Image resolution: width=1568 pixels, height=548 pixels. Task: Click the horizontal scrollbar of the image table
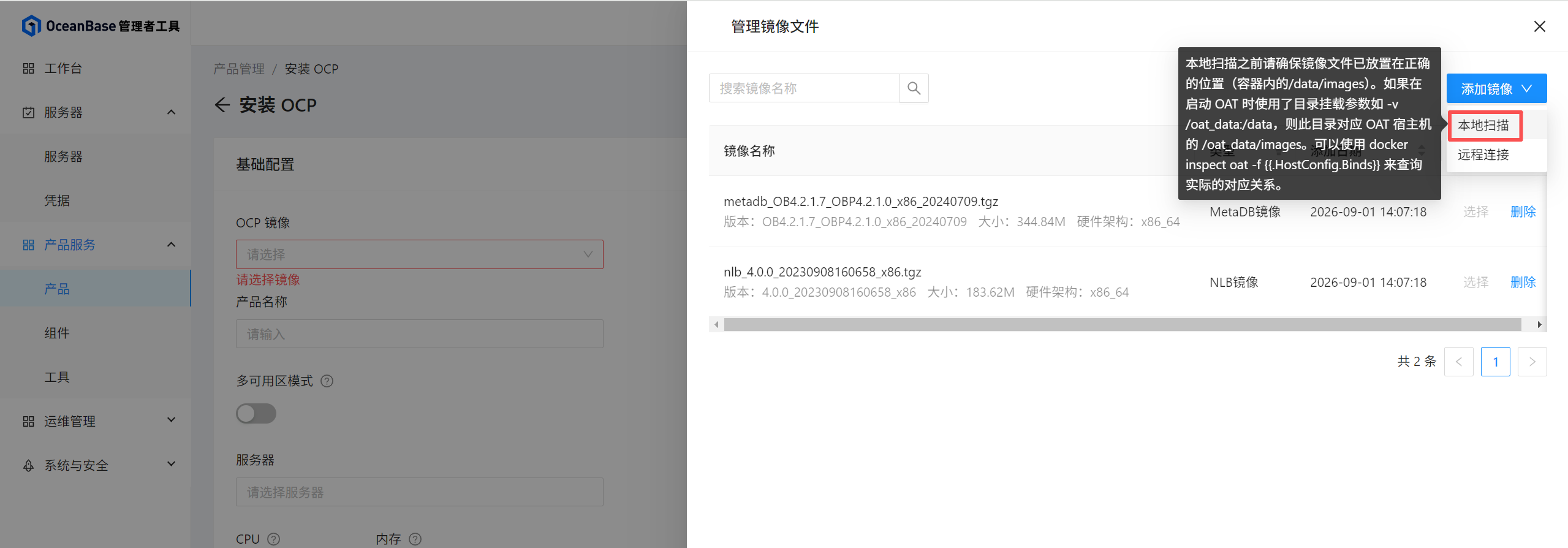(1123, 324)
